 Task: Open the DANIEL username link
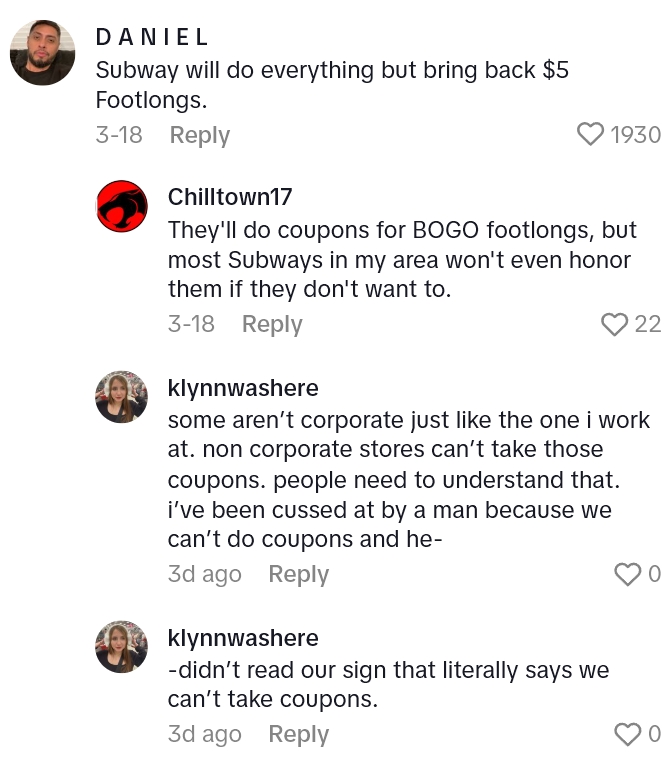pyautogui.click(x=152, y=38)
